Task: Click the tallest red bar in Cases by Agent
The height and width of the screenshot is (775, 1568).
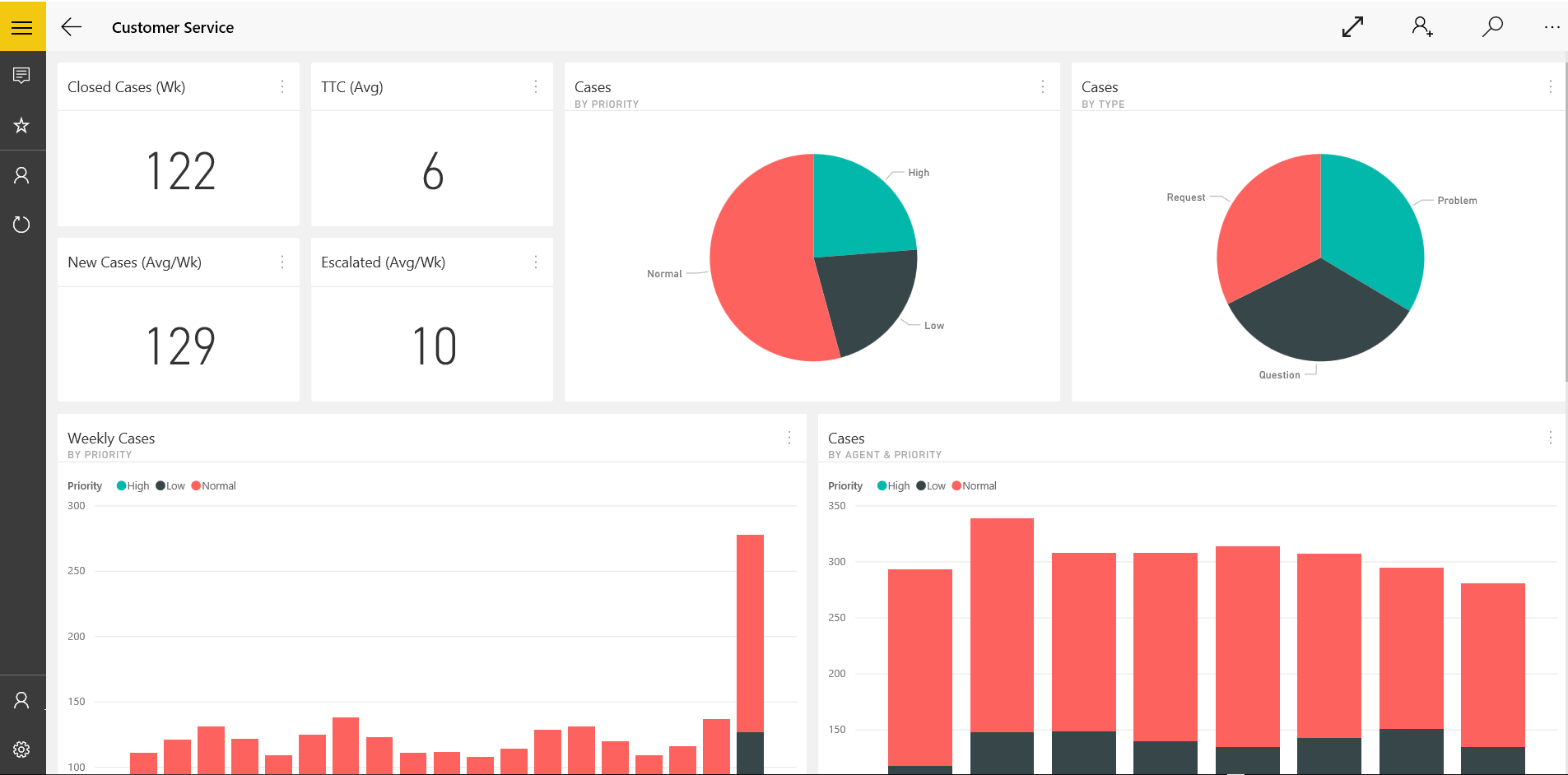Action: (x=1002, y=625)
